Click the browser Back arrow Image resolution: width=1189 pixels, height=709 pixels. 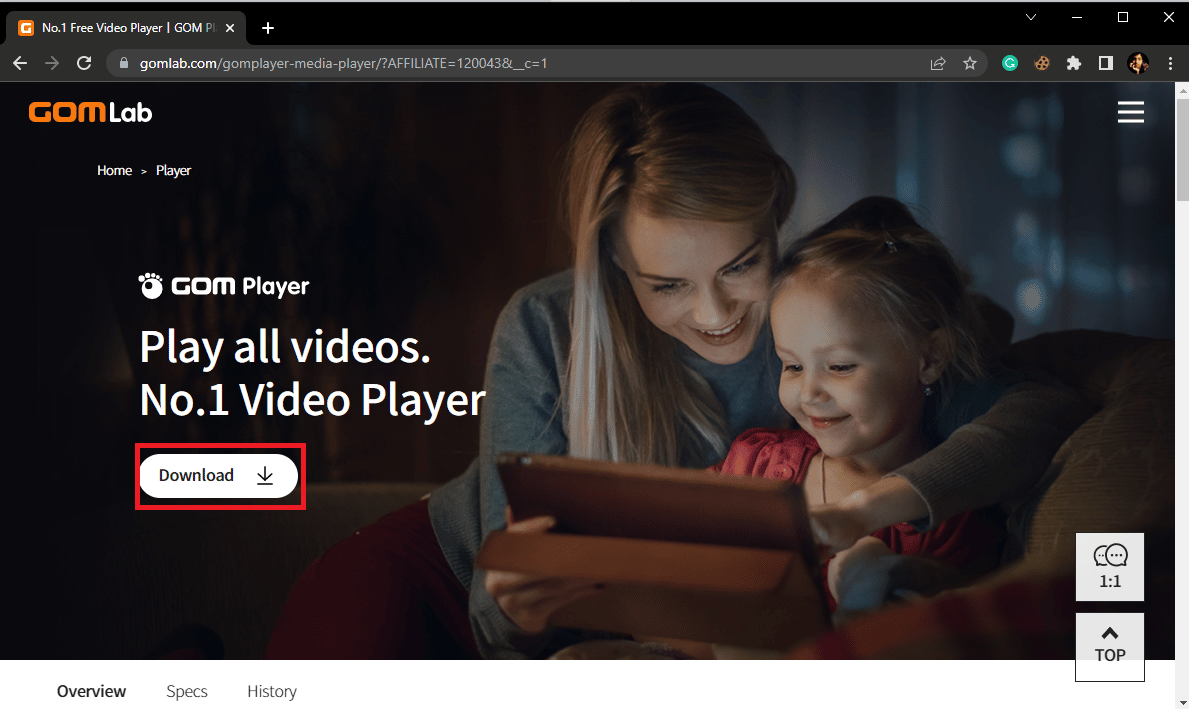pos(20,64)
